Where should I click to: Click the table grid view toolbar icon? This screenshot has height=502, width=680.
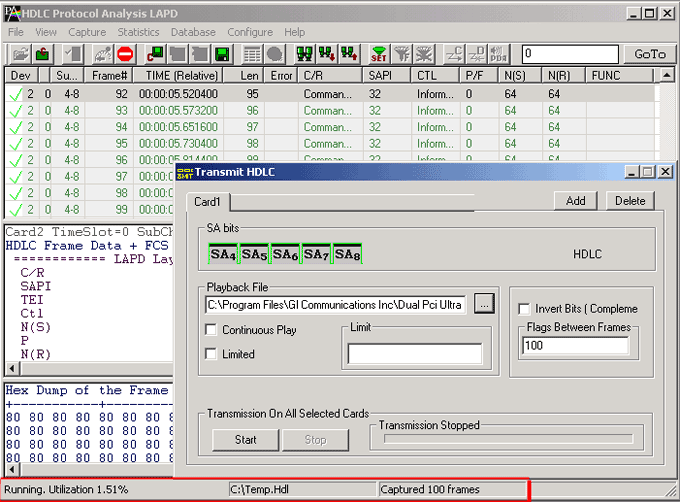coord(252,55)
